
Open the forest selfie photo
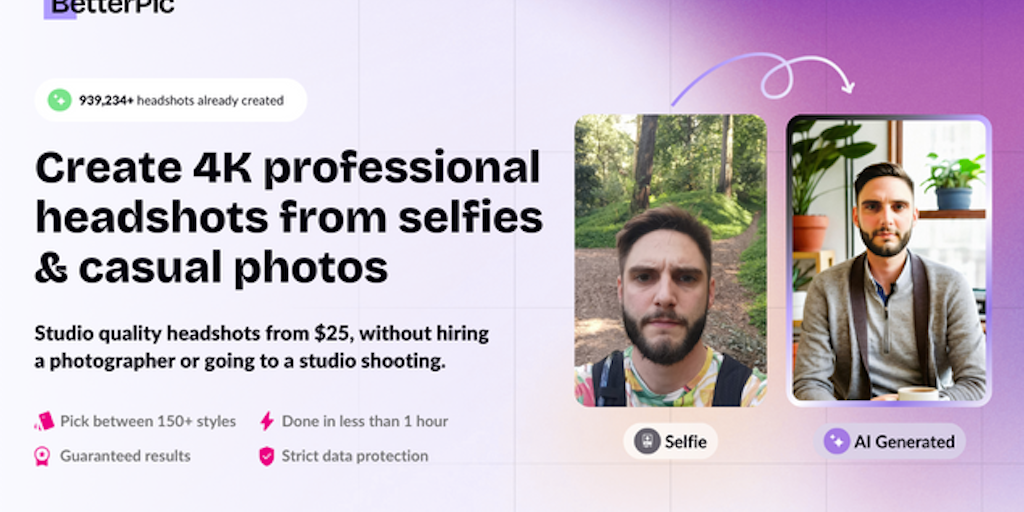671,261
